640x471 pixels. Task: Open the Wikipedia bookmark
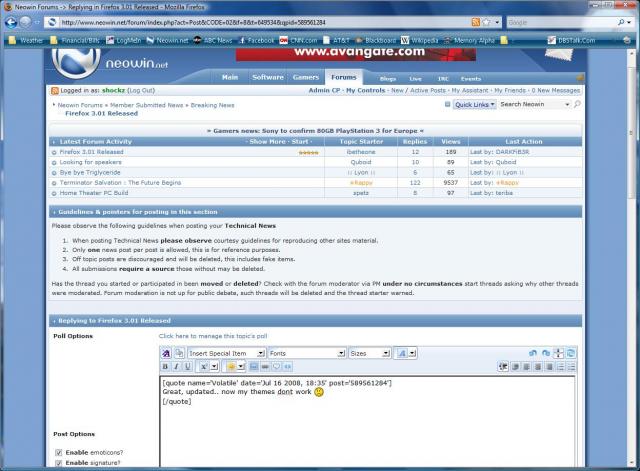[420, 40]
